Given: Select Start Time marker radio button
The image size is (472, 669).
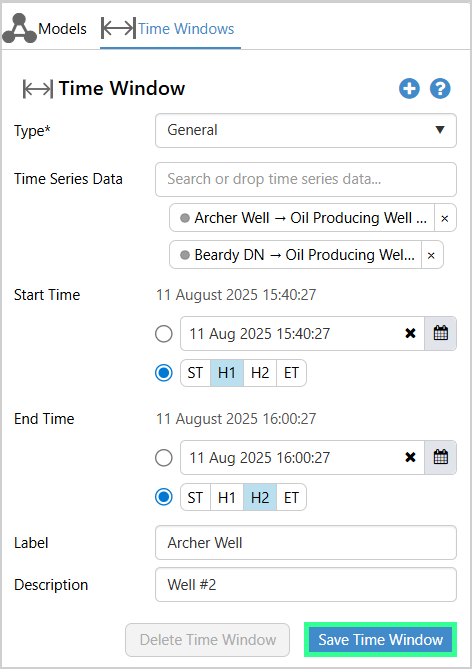Looking at the screenshot, I should [x=164, y=373].
